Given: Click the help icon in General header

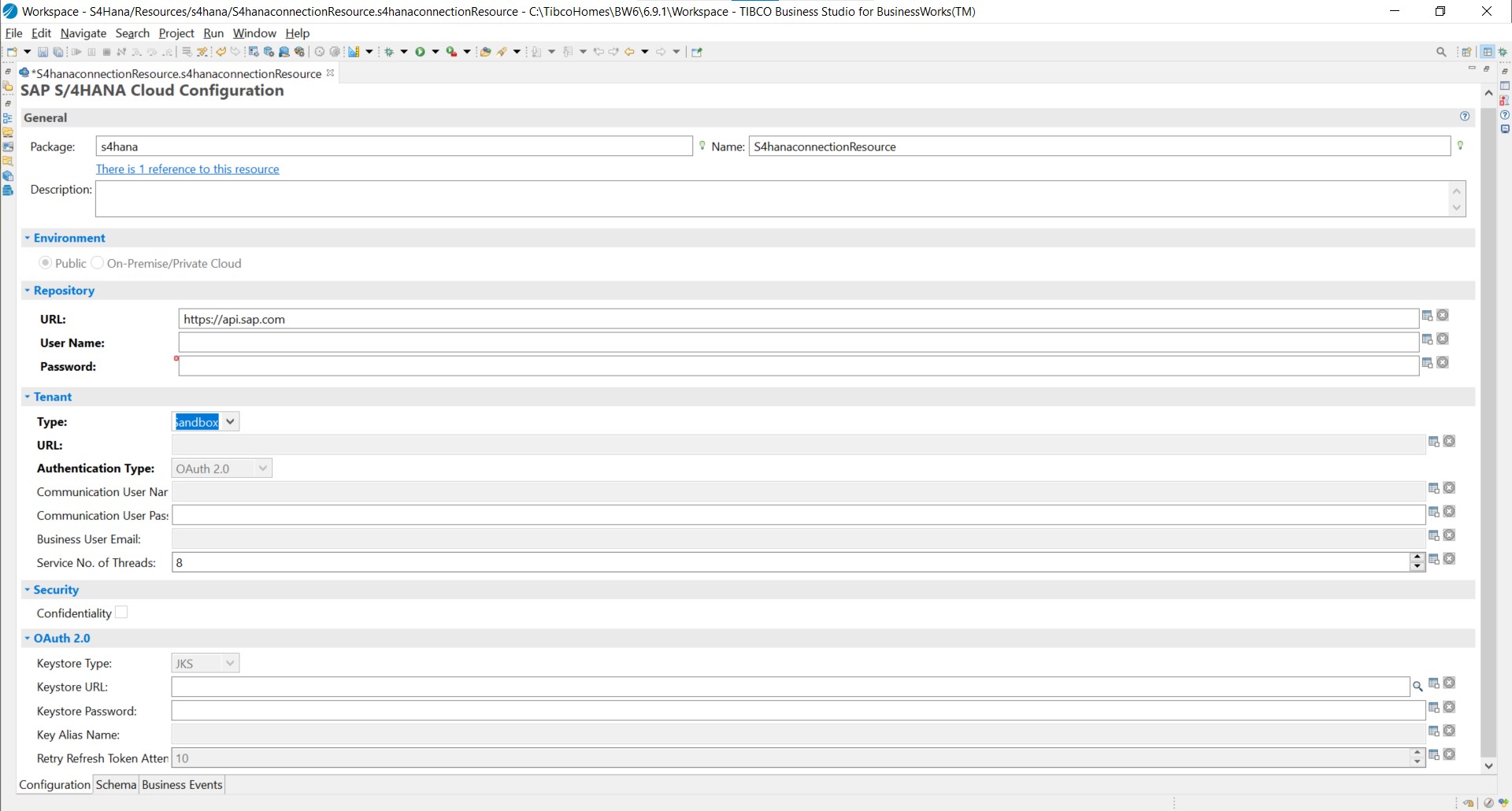Looking at the screenshot, I should click(x=1465, y=117).
